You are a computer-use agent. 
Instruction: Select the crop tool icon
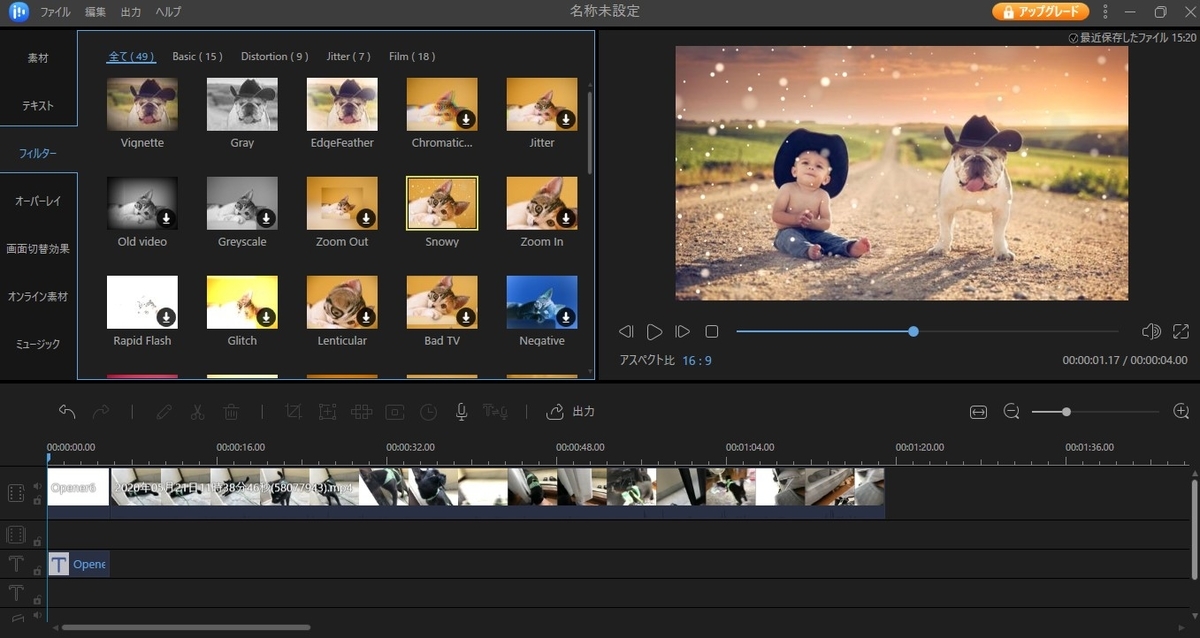[x=293, y=411]
